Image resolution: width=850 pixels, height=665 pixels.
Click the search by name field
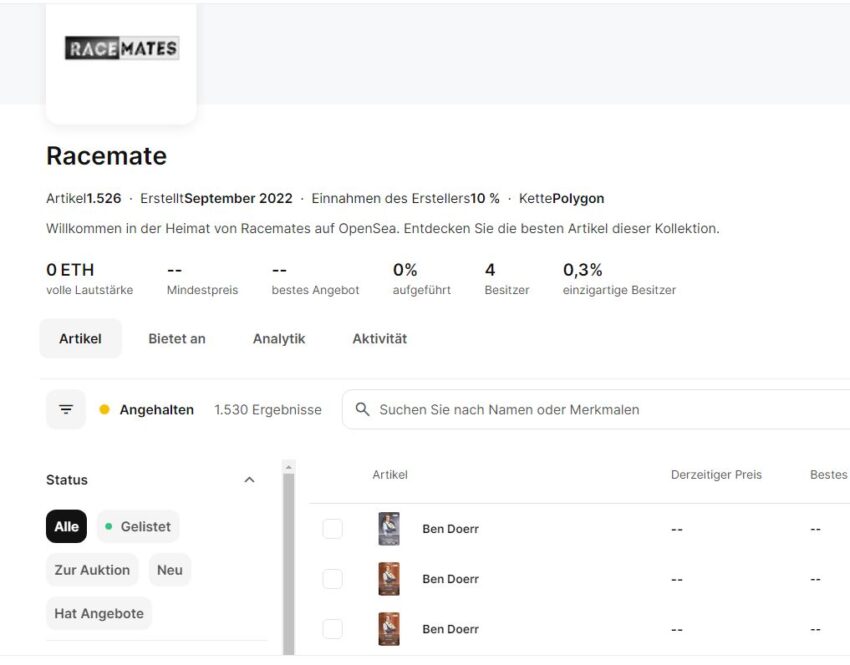pyautogui.click(x=596, y=409)
